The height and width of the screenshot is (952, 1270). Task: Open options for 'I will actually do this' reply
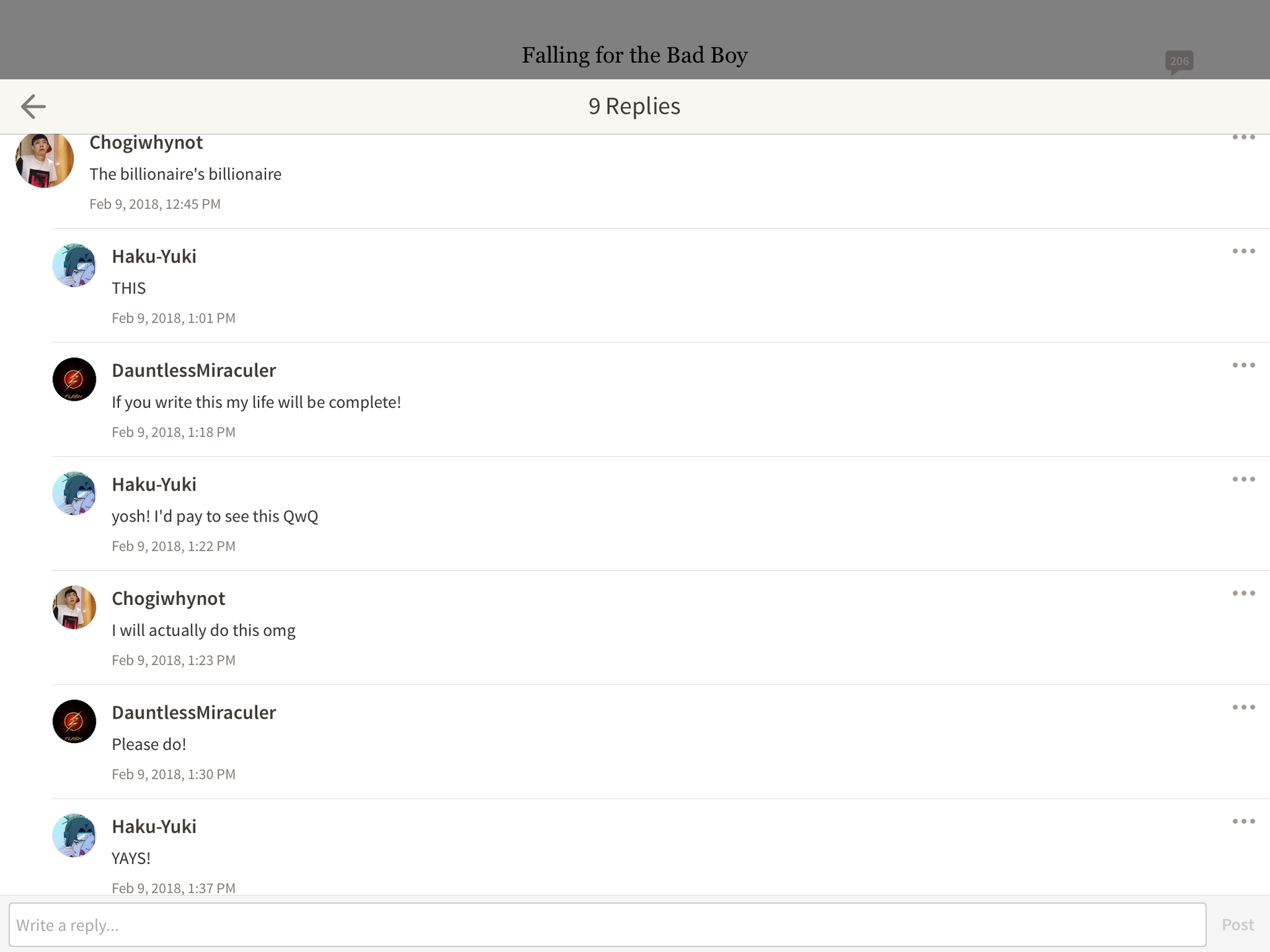point(1244,593)
